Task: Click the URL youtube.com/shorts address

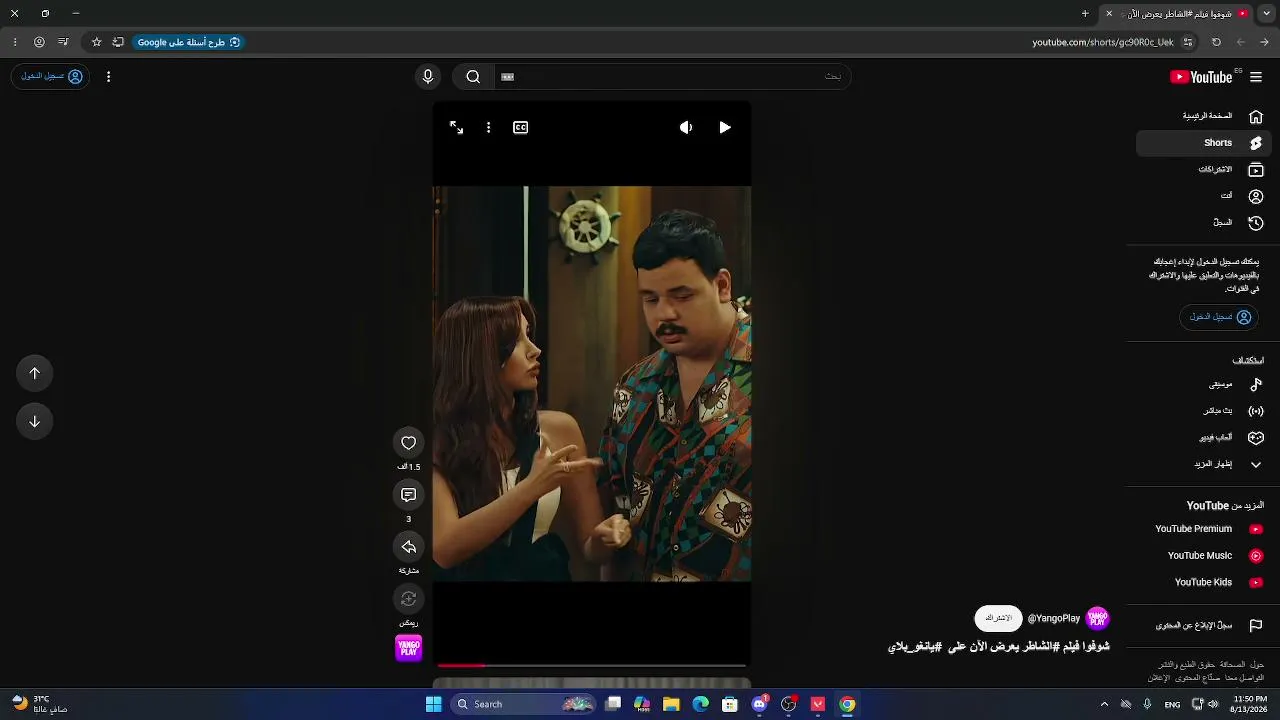Action: point(1102,42)
